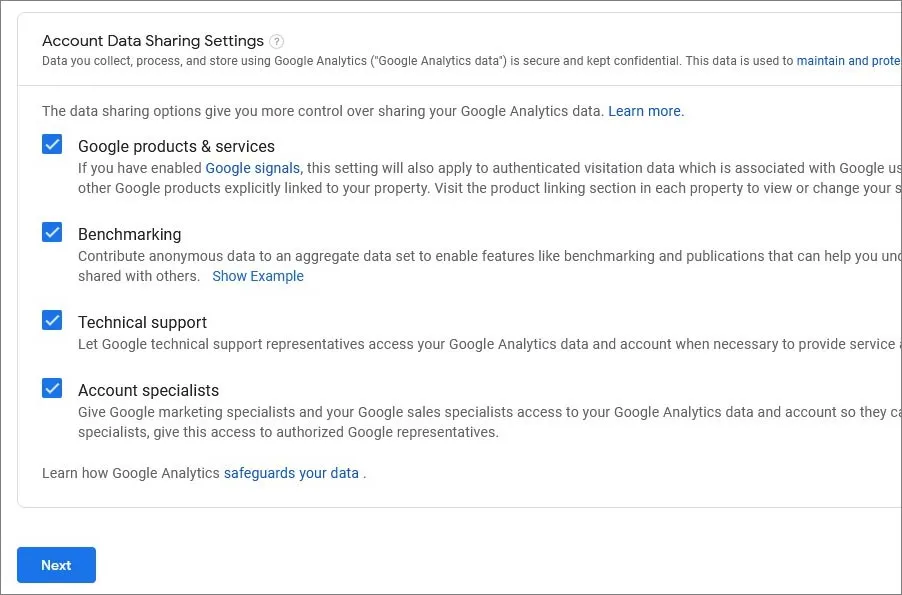Click the blue checkmark icon for Benchmarking

51,232
